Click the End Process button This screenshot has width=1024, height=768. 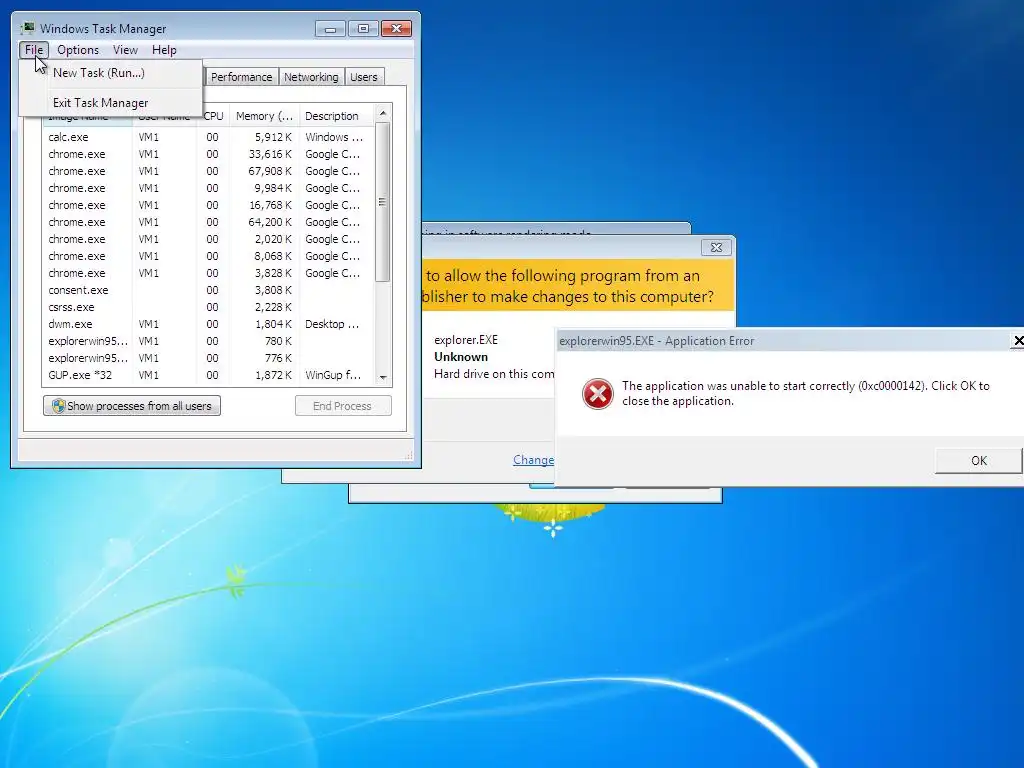click(x=343, y=406)
